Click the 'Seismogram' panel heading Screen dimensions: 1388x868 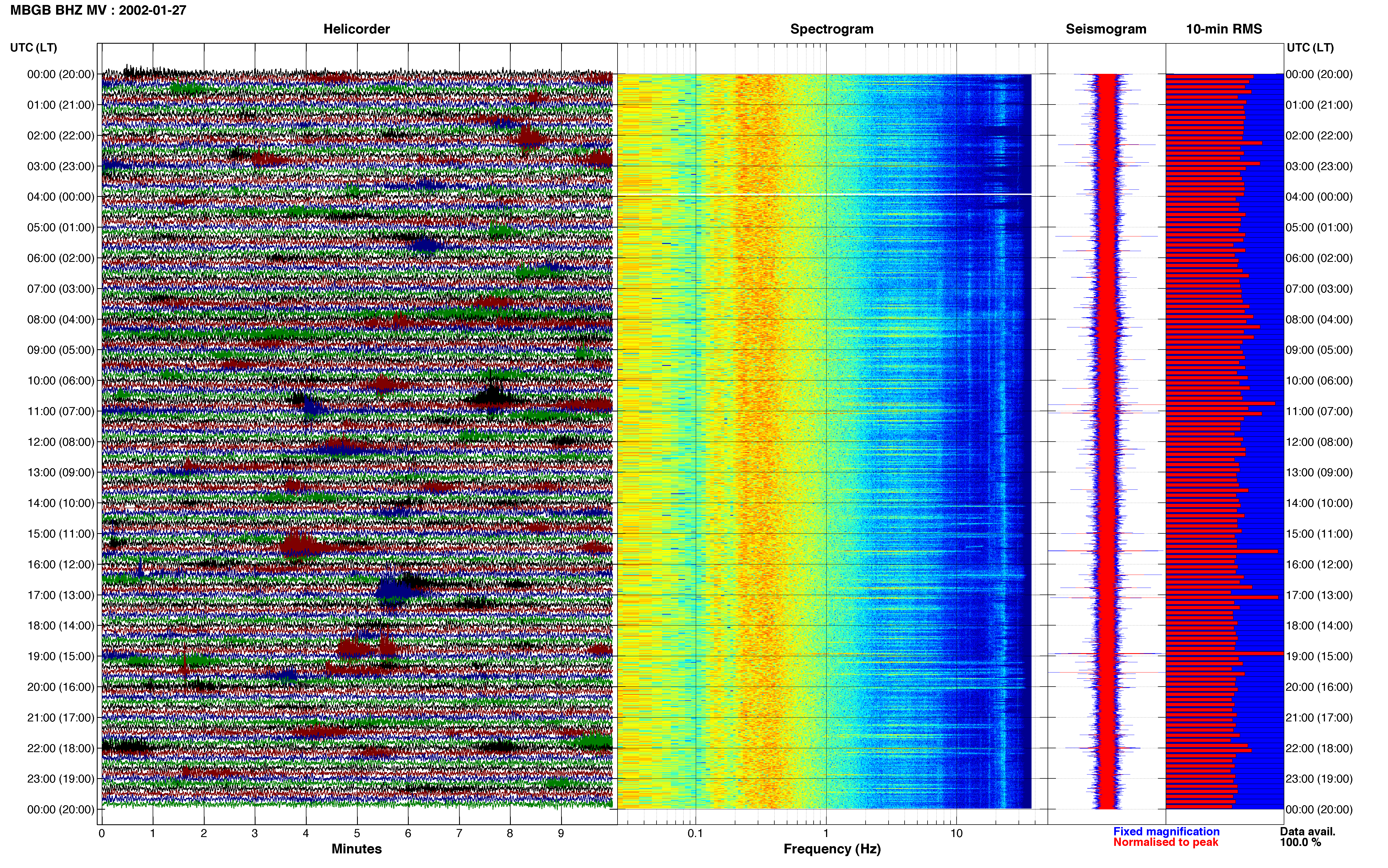pos(1106,29)
